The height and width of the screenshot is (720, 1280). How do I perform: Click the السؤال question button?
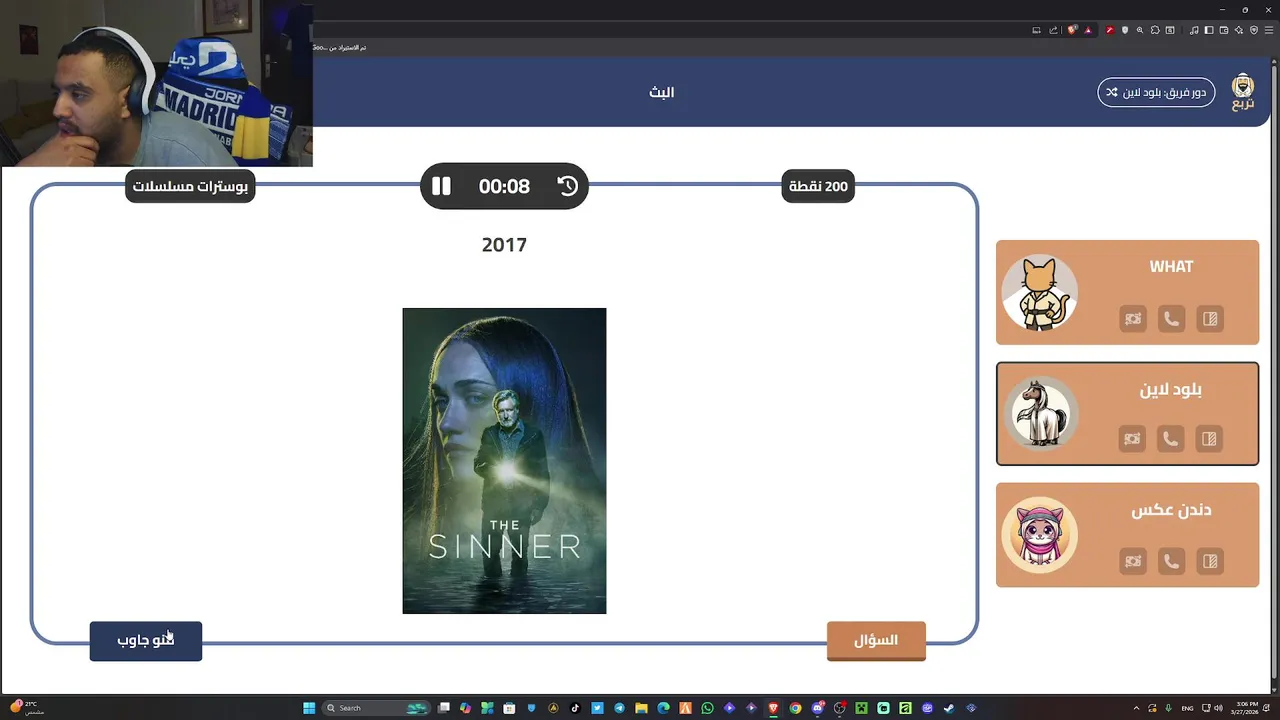[x=876, y=640]
